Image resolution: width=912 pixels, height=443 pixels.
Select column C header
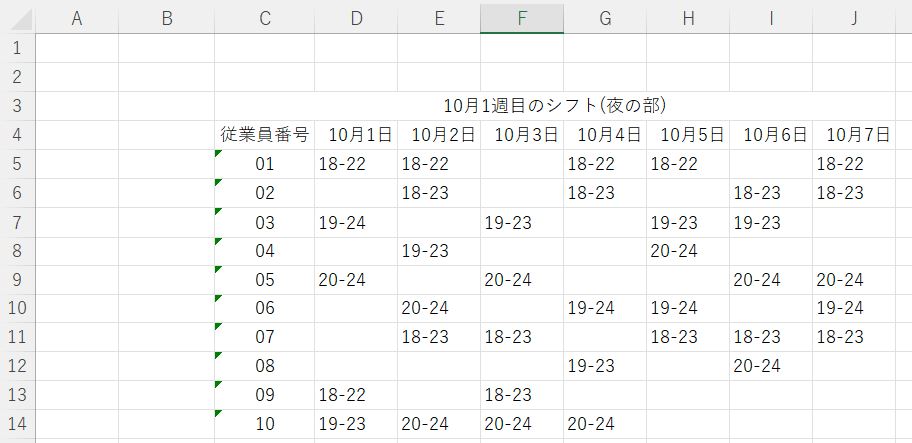264,17
